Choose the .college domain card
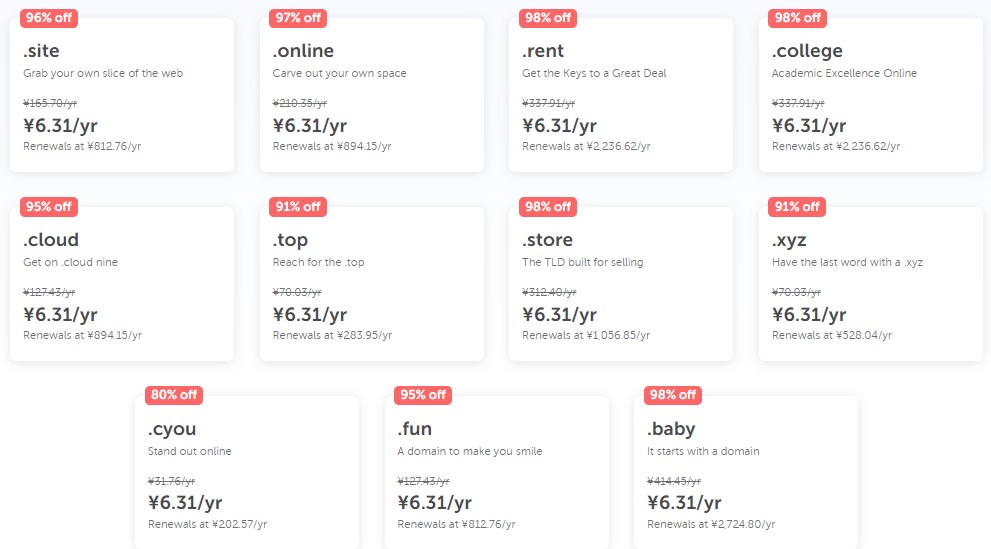 pyautogui.click(x=870, y=95)
